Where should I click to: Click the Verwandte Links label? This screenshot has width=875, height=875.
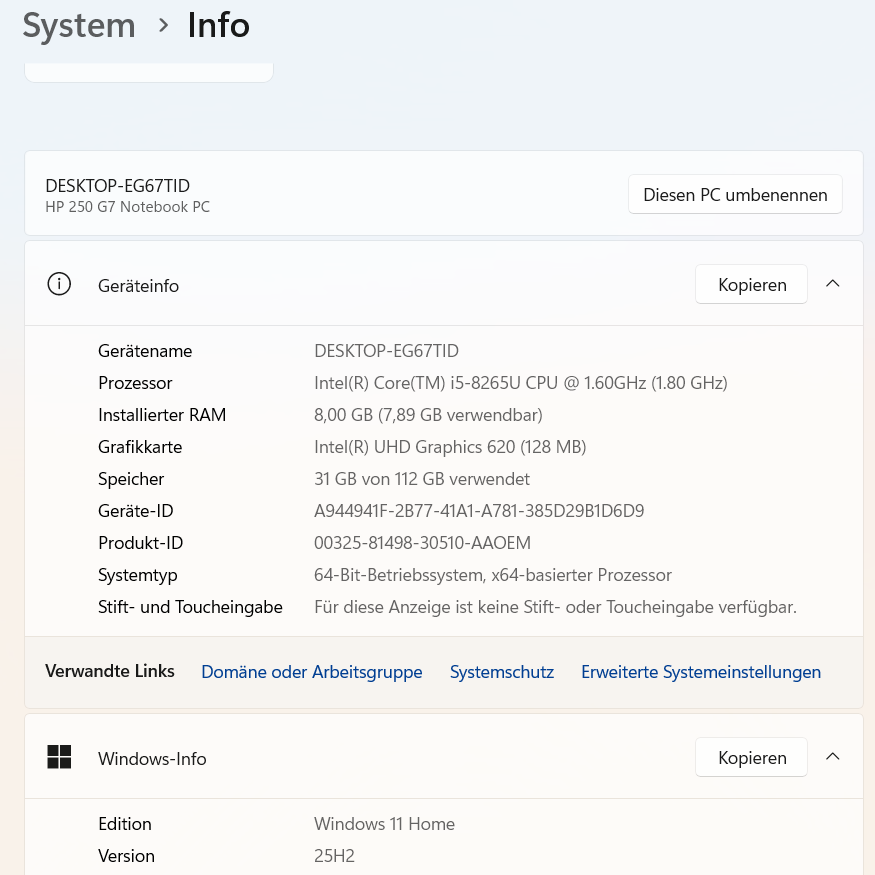110,671
